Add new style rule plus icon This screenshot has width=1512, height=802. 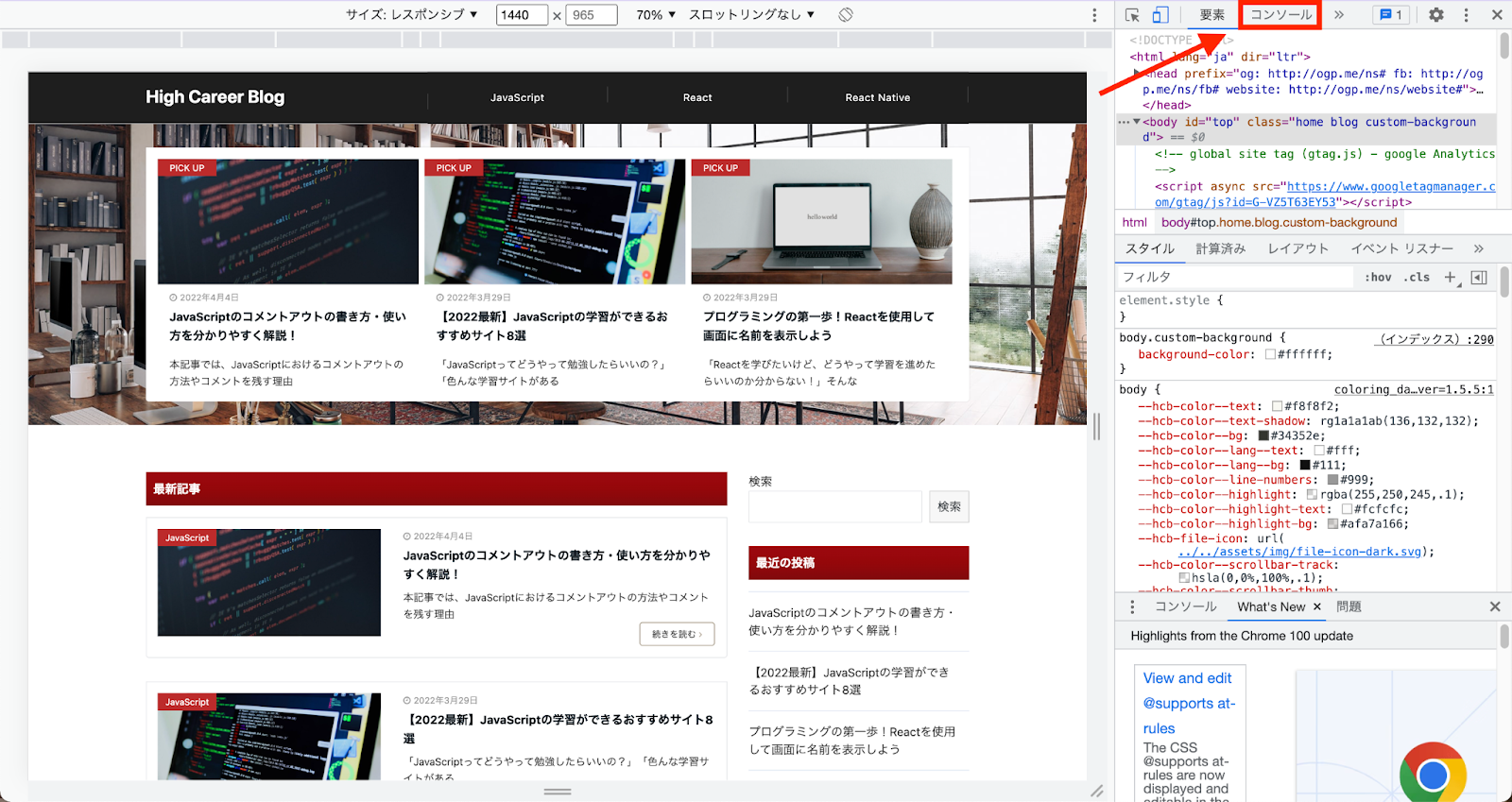(1451, 277)
